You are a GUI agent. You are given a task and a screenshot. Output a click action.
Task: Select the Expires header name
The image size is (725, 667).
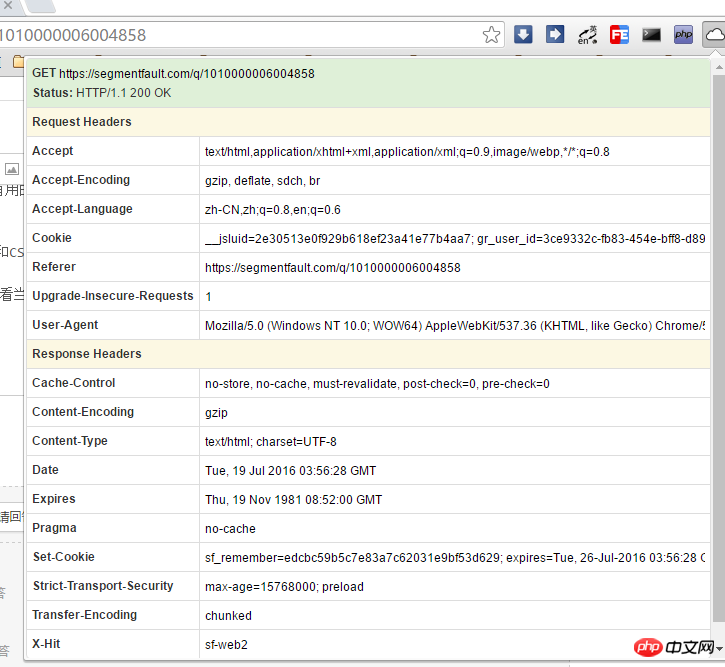54,499
